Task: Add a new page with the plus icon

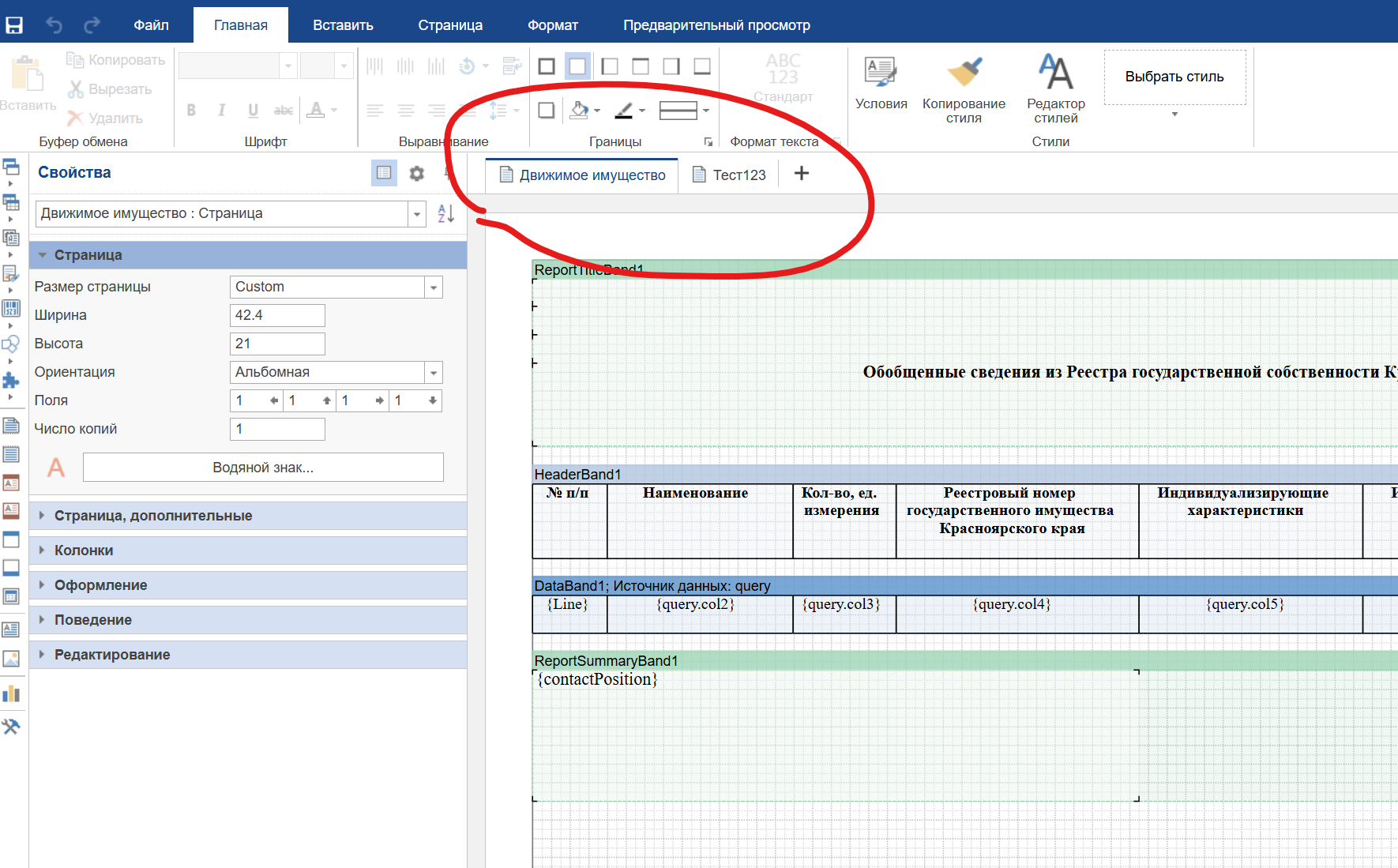Action: pos(802,173)
